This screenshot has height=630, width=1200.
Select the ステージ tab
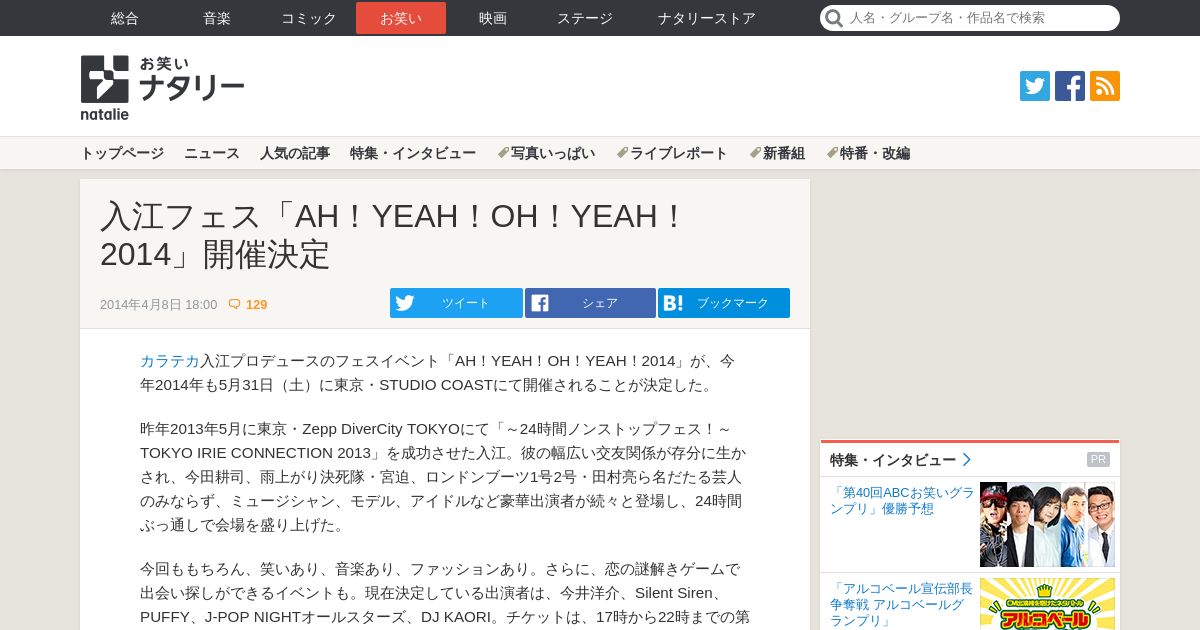click(585, 18)
